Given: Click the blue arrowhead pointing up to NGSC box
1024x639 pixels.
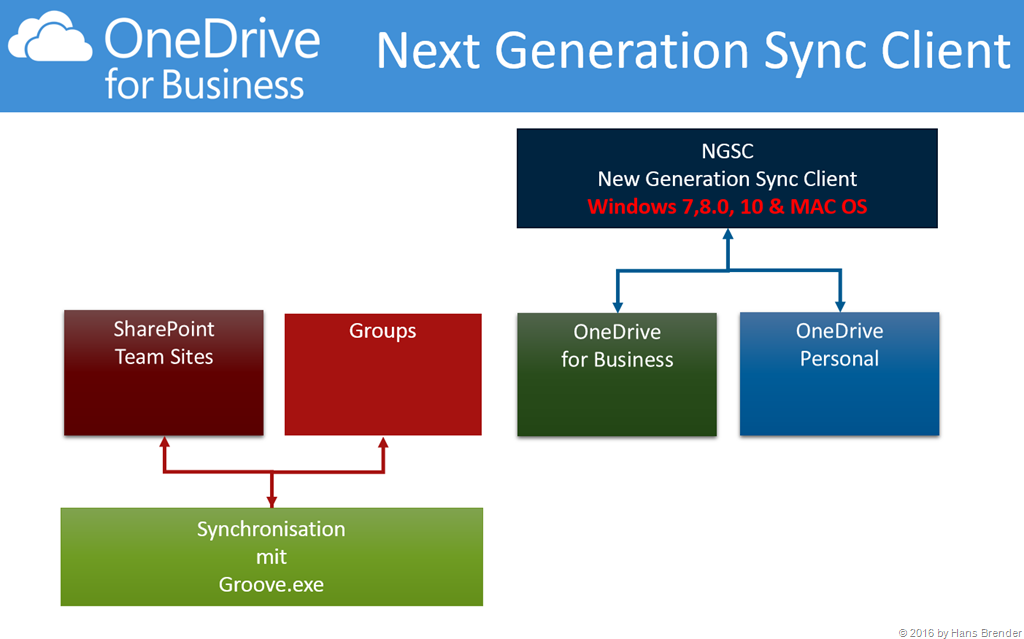Looking at the screenshot, I should point(727,236).
